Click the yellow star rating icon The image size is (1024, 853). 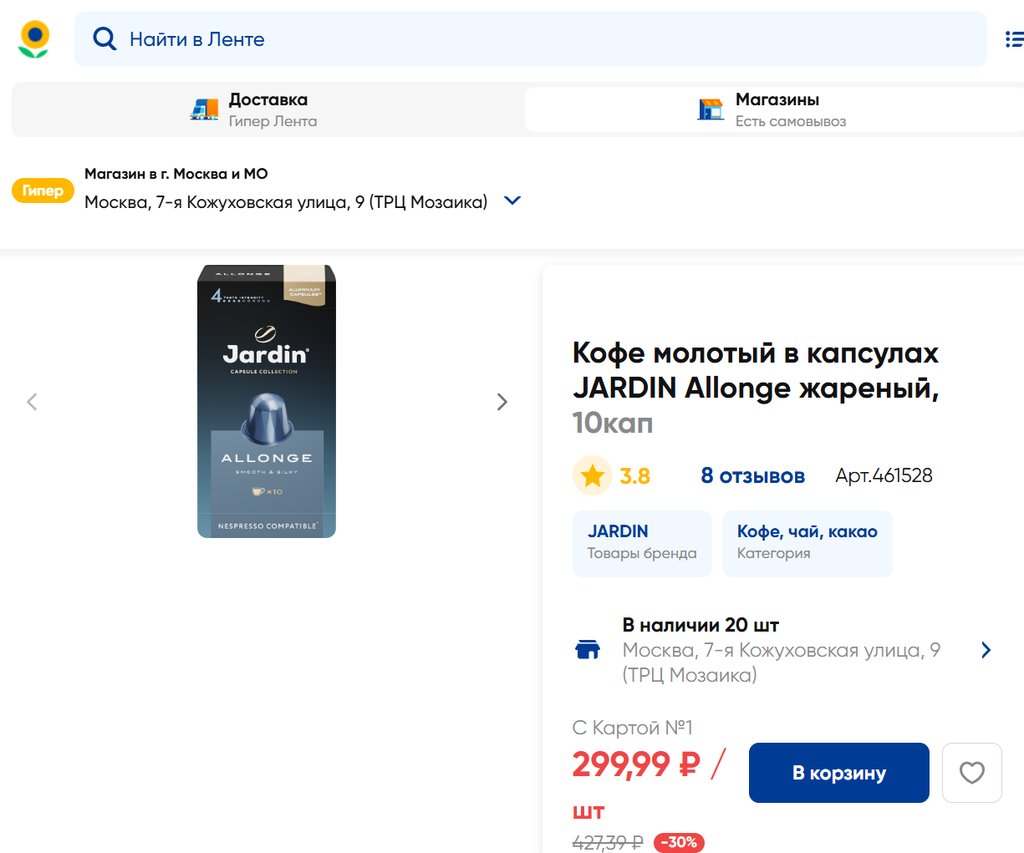pyautogui.click(x=592, y=476)
